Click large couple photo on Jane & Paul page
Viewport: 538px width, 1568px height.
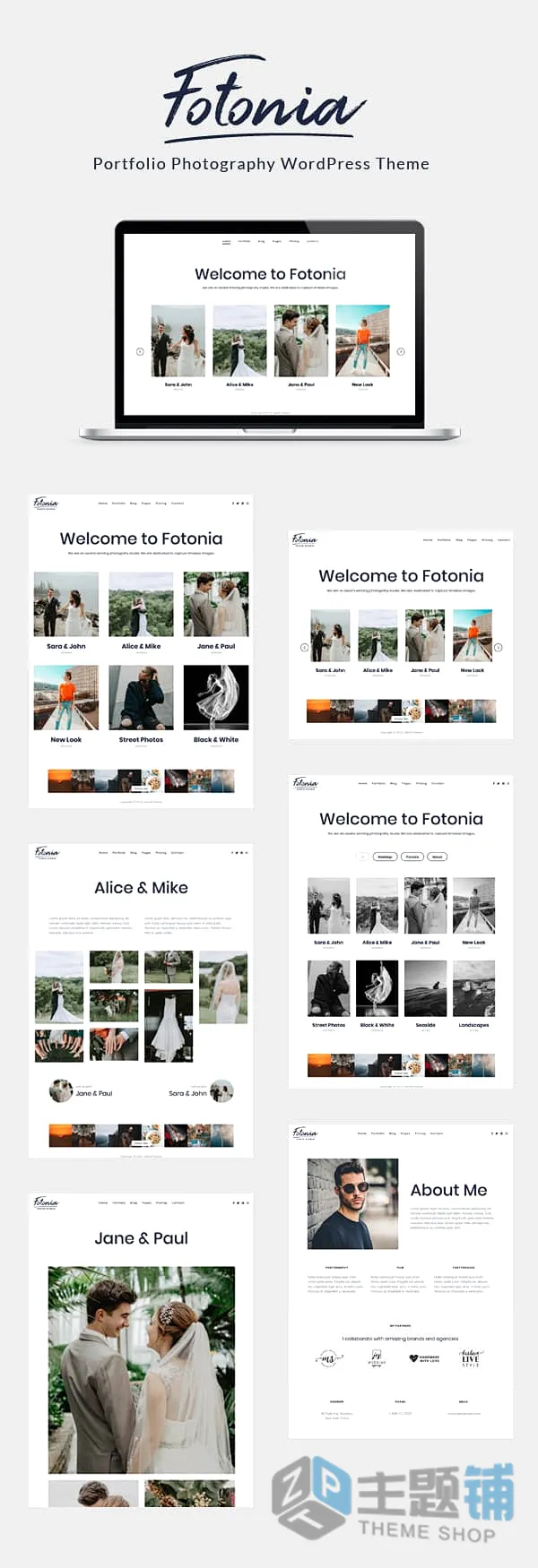(x=141, y=1370)
